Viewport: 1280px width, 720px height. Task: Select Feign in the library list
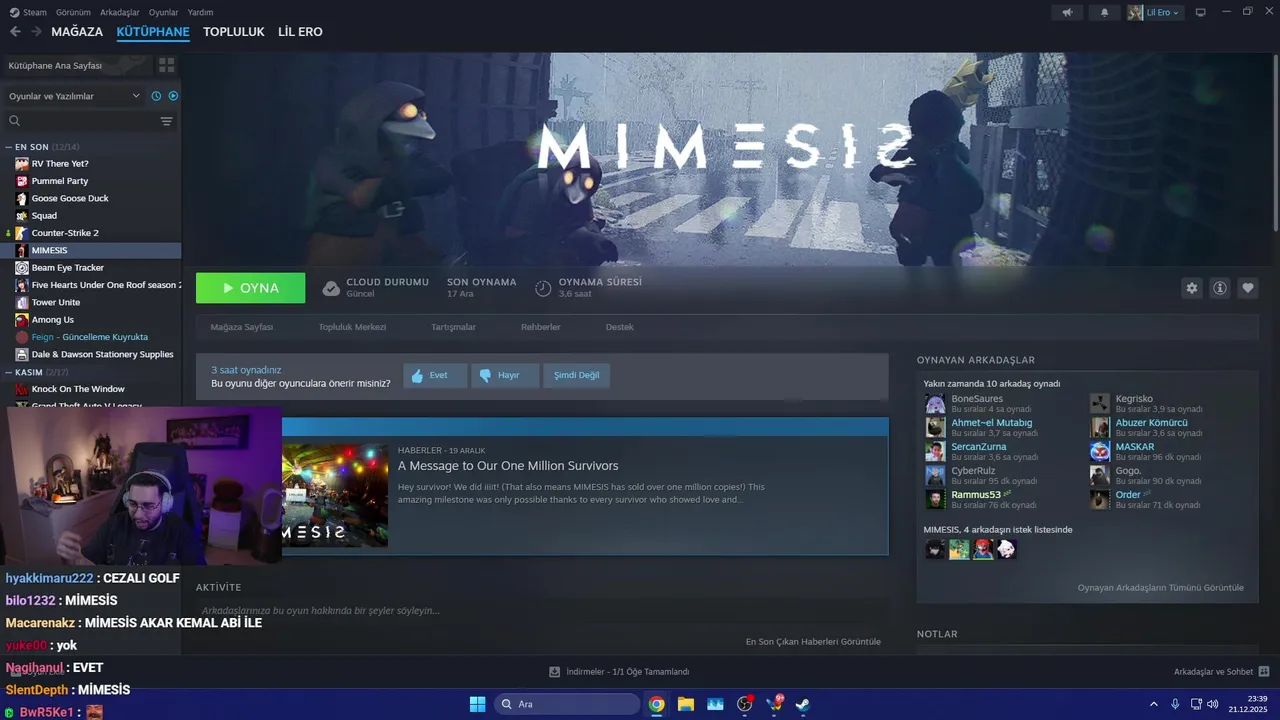[90, 337]
